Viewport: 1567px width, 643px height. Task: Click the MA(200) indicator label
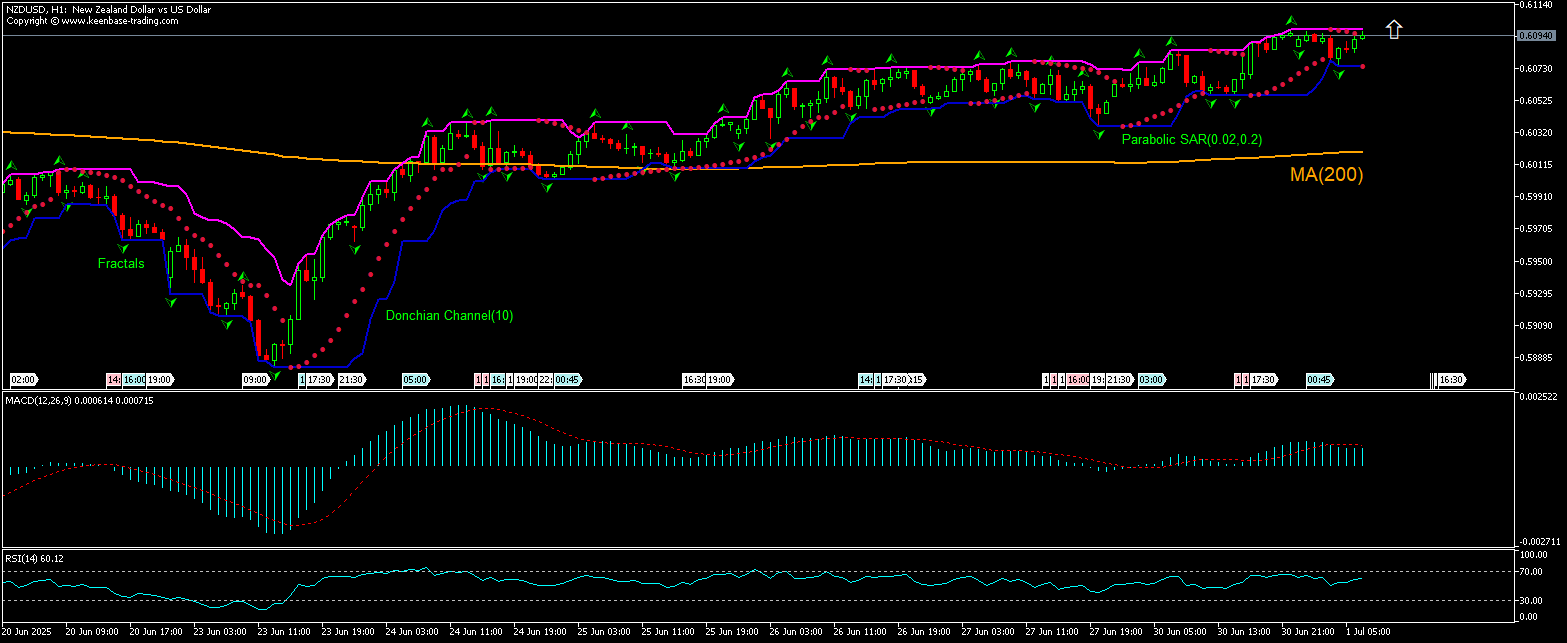pos(1327,175)
